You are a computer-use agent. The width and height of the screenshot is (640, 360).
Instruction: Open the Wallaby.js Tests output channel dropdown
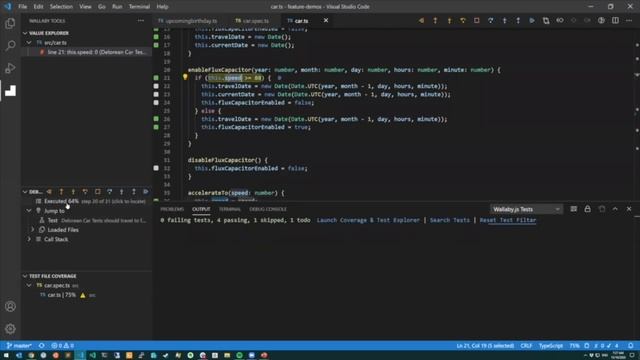[x=526, y=209]
